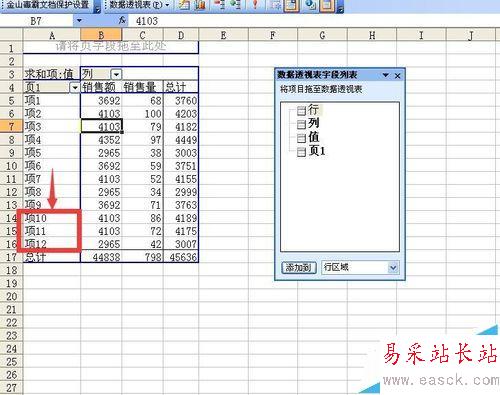
Task: Open the 项1 row field filter dropdown
Action: (75, 87)
